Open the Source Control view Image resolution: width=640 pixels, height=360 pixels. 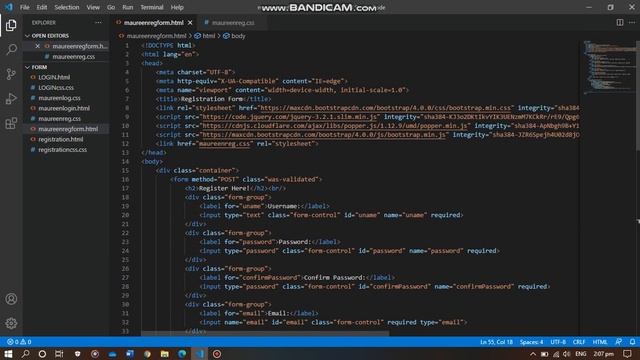11,74
